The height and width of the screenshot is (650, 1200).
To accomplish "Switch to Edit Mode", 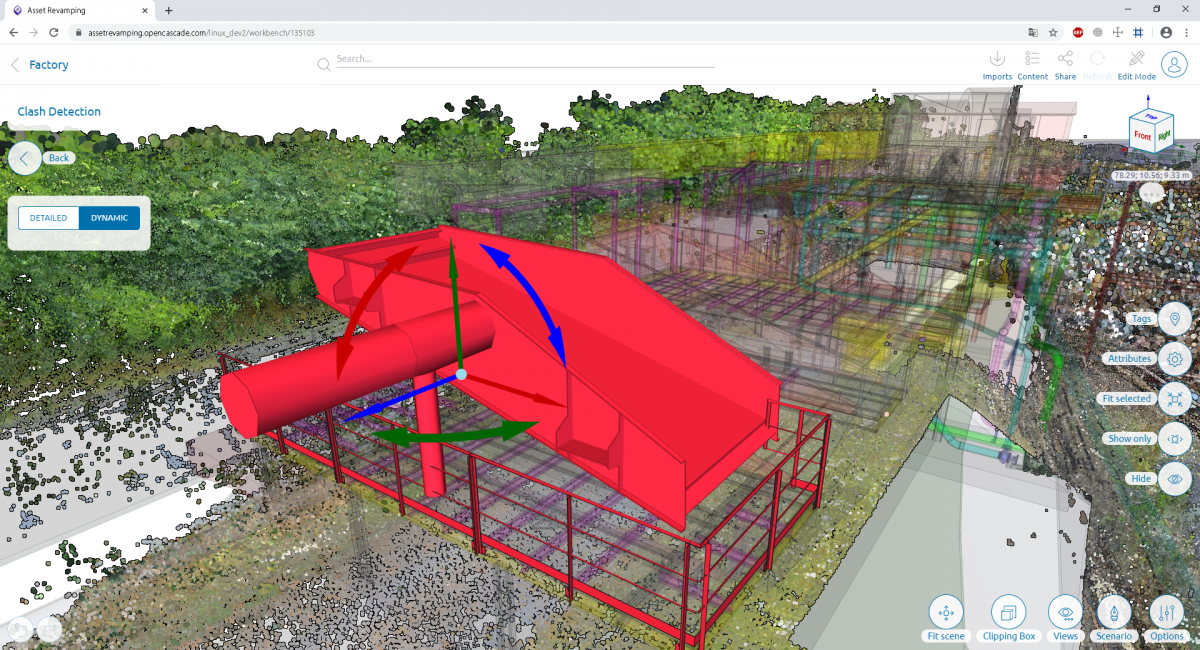I will [x=1136, y=60].
